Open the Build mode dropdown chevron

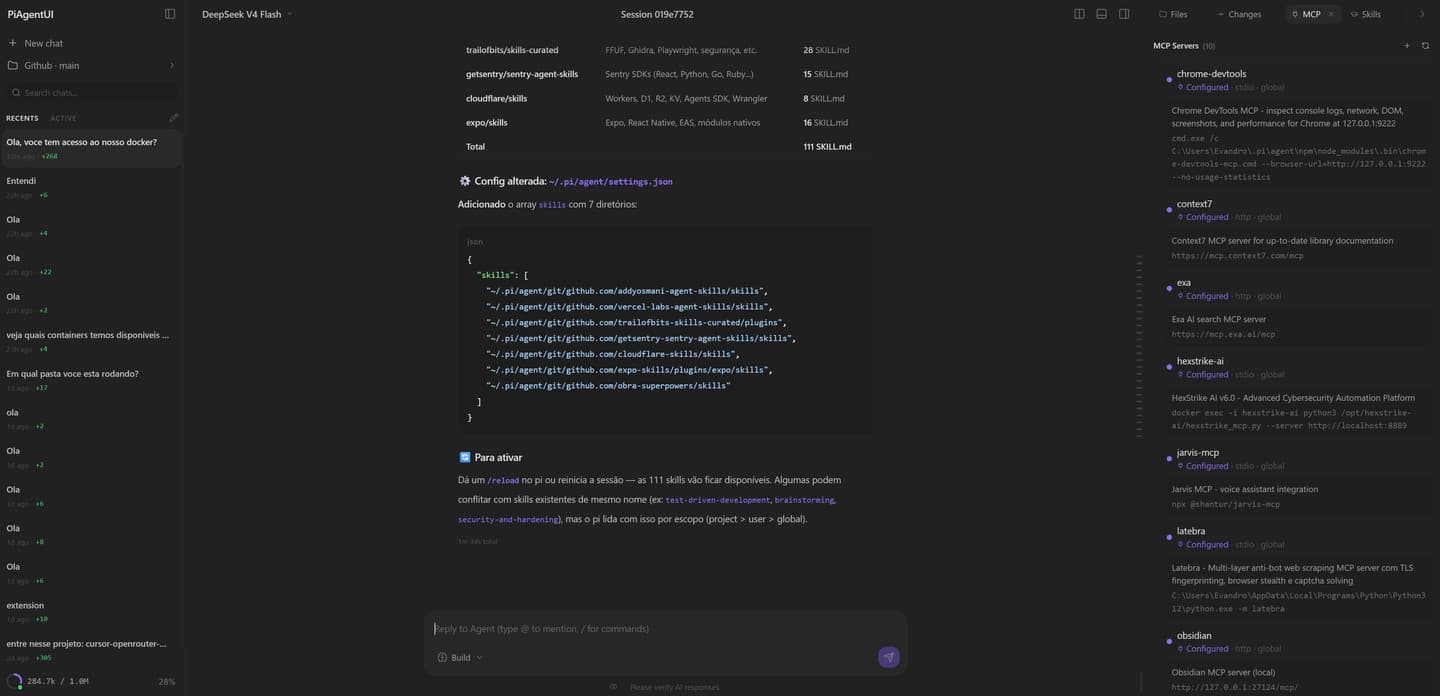coord(479,657)
